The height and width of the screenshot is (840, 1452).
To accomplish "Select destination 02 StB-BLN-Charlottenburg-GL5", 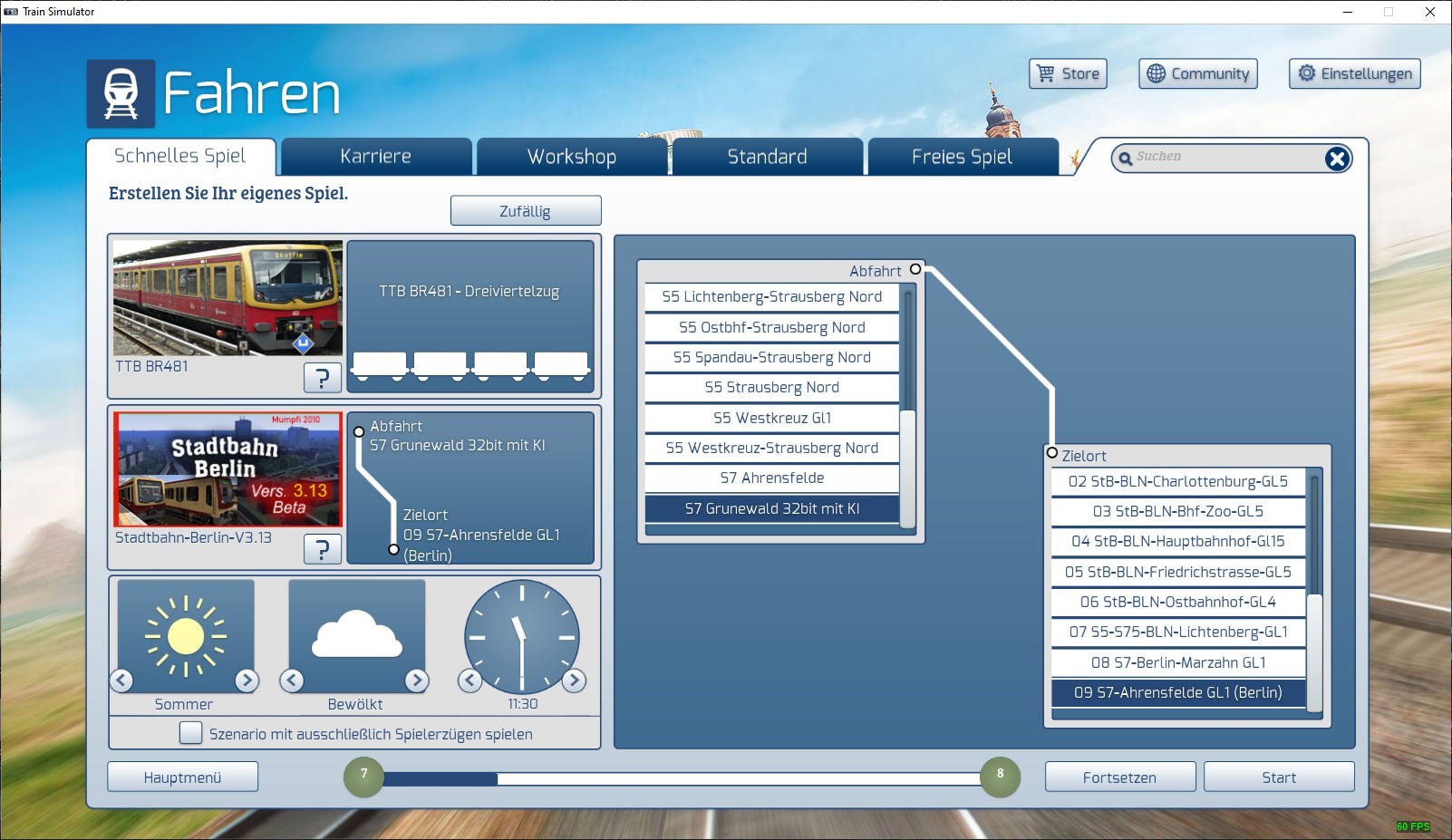I will tap(1178, 481).
